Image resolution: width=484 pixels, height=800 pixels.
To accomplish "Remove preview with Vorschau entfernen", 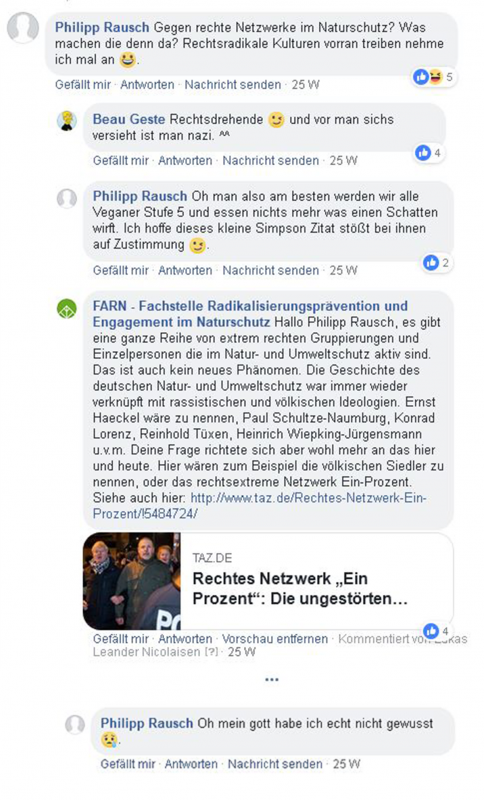I will coord(275,639).
